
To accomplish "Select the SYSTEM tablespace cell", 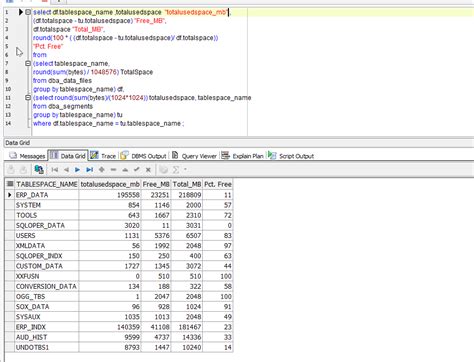I will (x=47, y=205).
